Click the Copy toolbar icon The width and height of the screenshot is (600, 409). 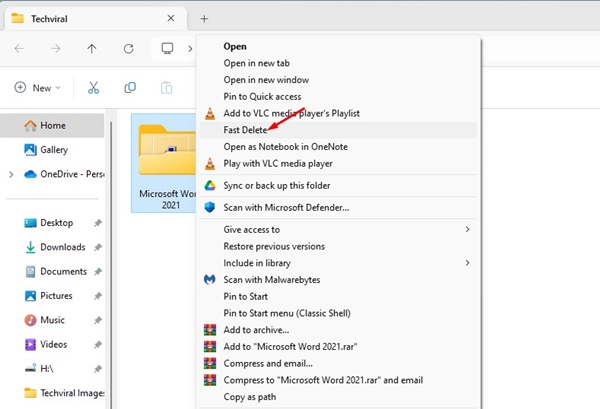point(130,88)
